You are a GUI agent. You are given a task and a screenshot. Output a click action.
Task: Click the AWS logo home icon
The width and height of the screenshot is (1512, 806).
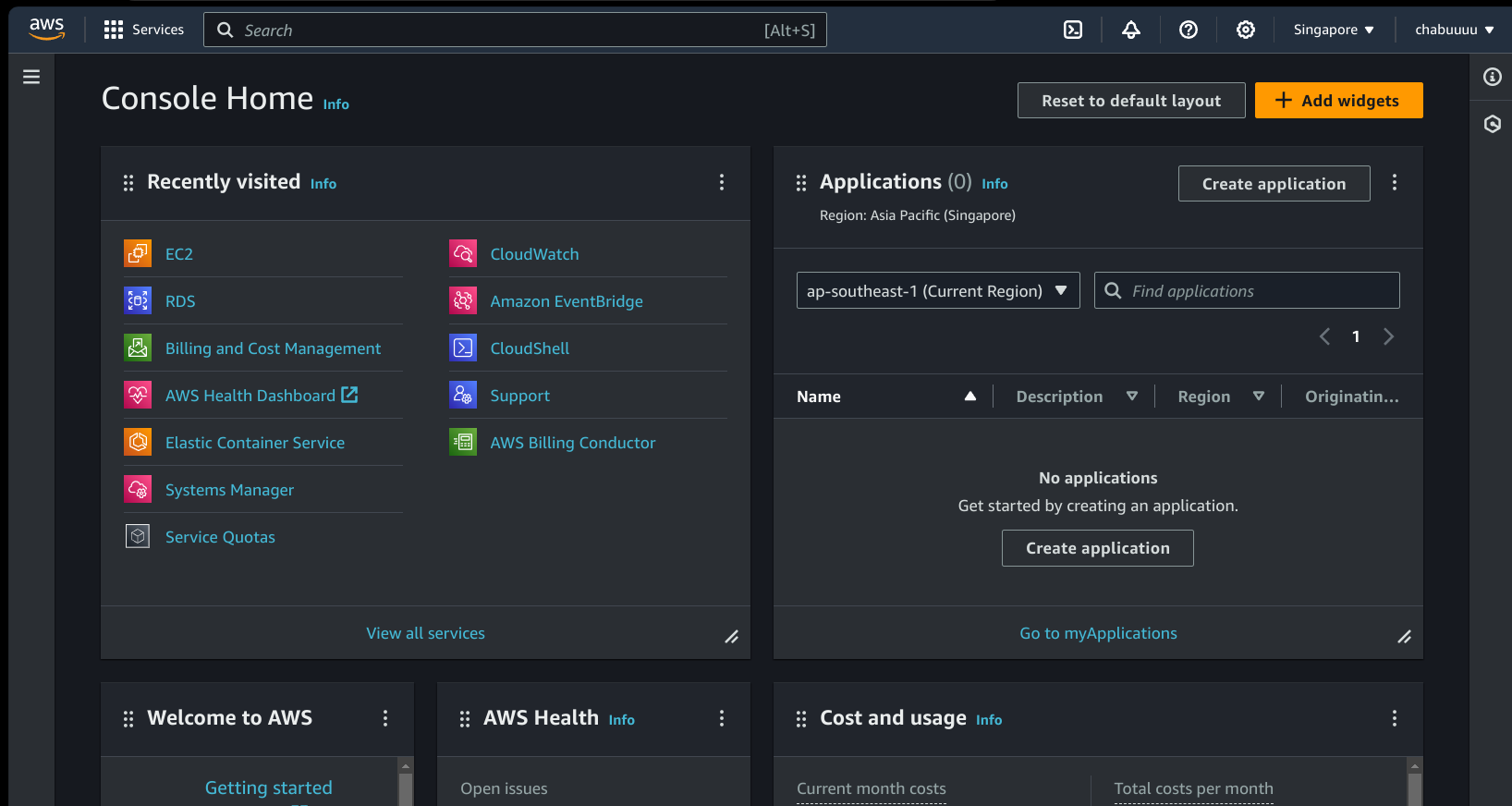(x=46, y=30)
